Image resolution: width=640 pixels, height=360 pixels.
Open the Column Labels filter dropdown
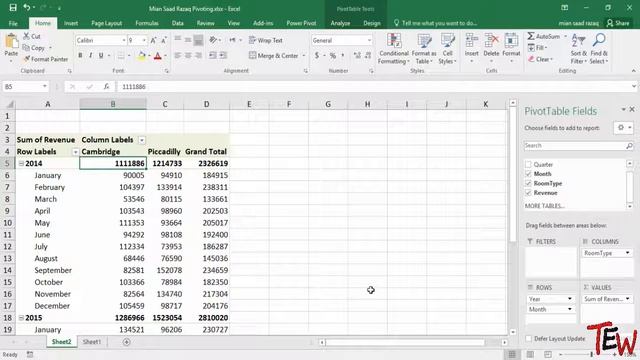pos(142,140)
